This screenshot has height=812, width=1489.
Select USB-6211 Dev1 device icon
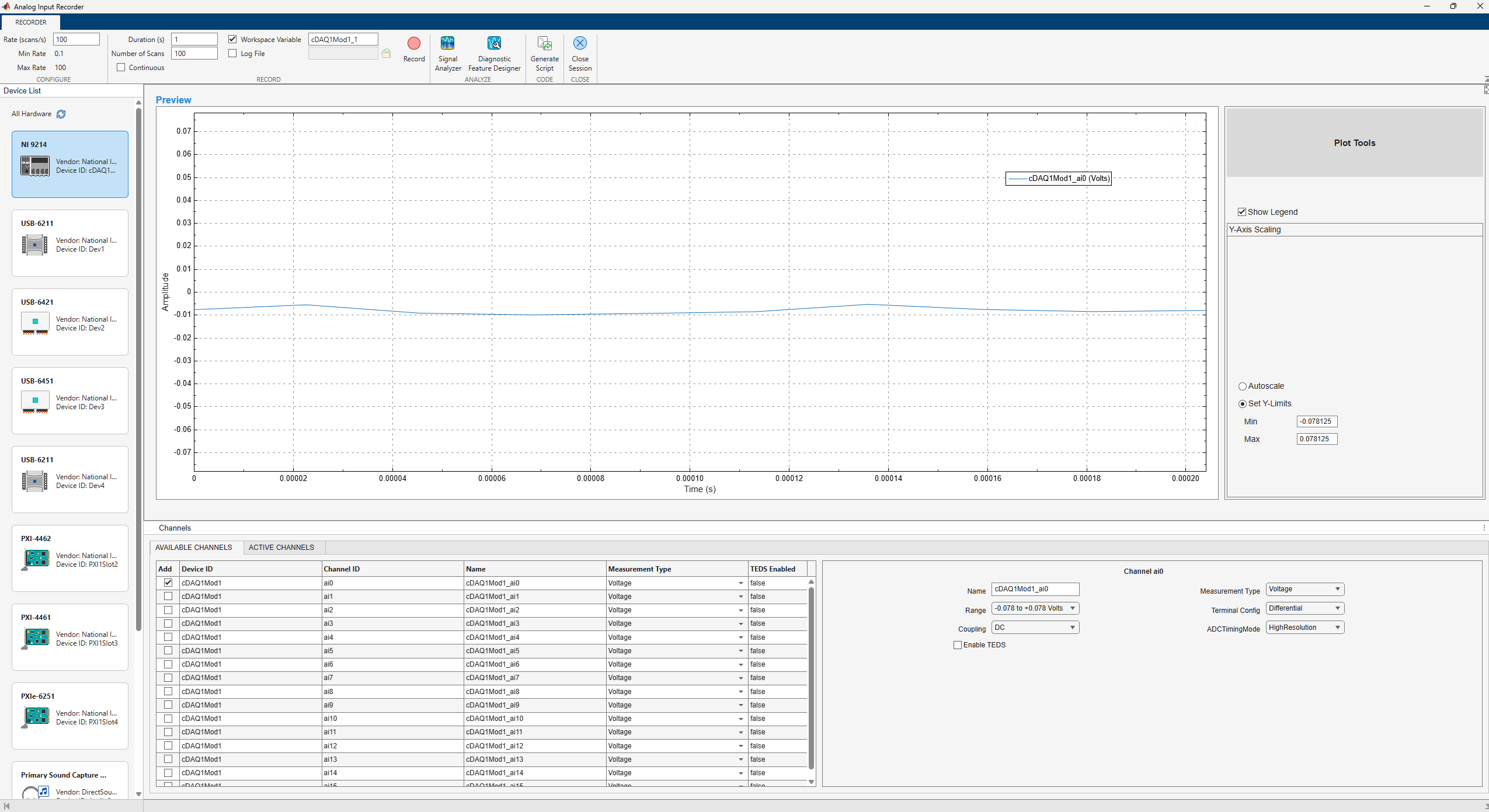tap(34, 245)
